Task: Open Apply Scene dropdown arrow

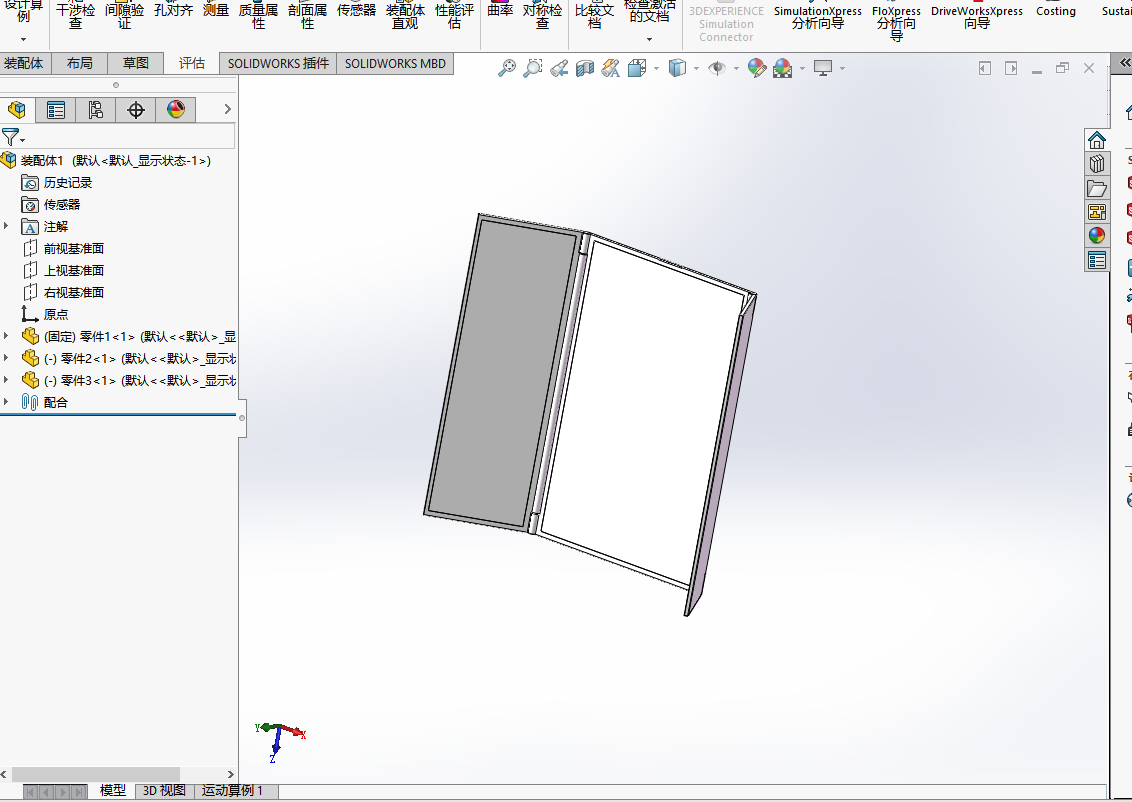Action: tap(802, 69)
